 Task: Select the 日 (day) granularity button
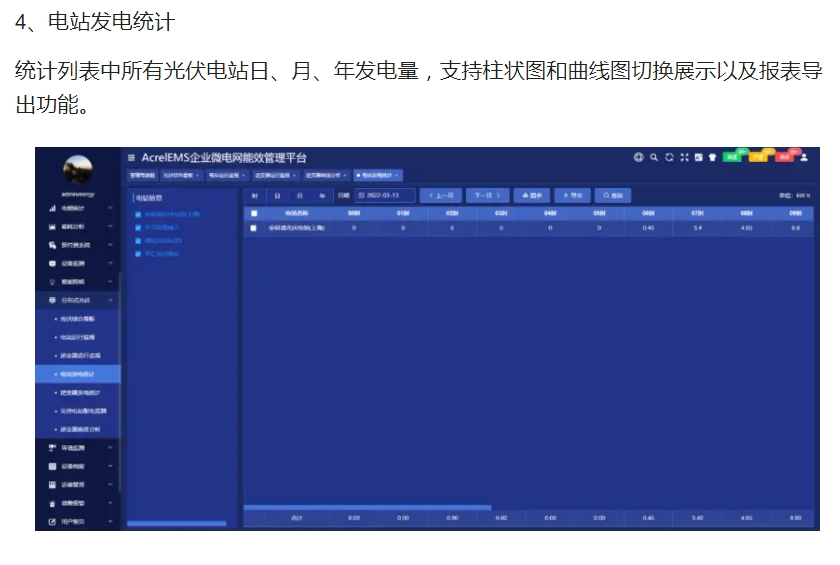point(278,195)
